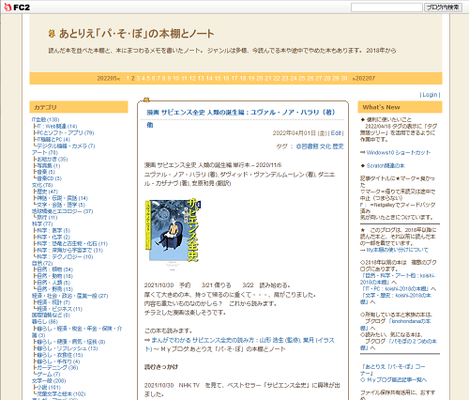Open category 科学 (77)
The image size is (469, 400).
(x=42, y=224)
